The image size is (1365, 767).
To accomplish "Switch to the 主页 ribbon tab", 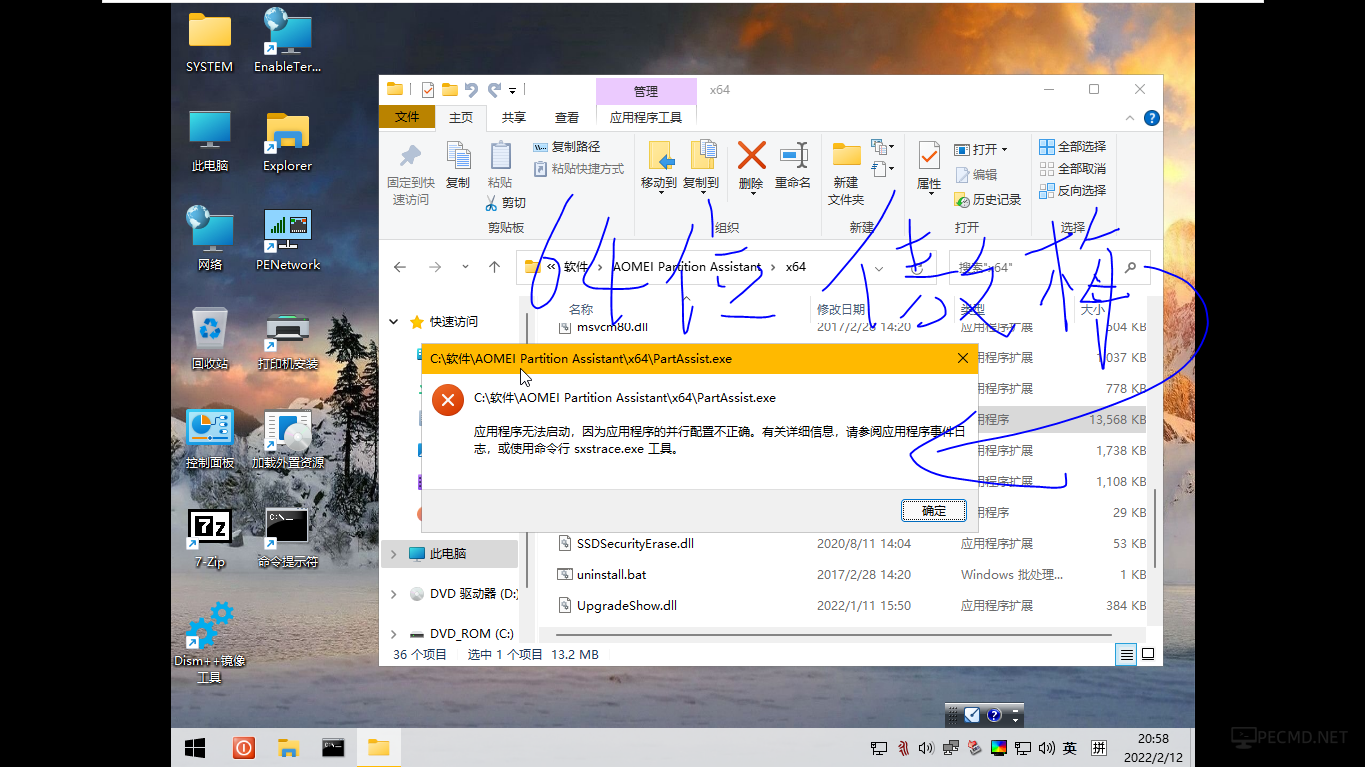I will pyautogui.click(x=461, y=118).
